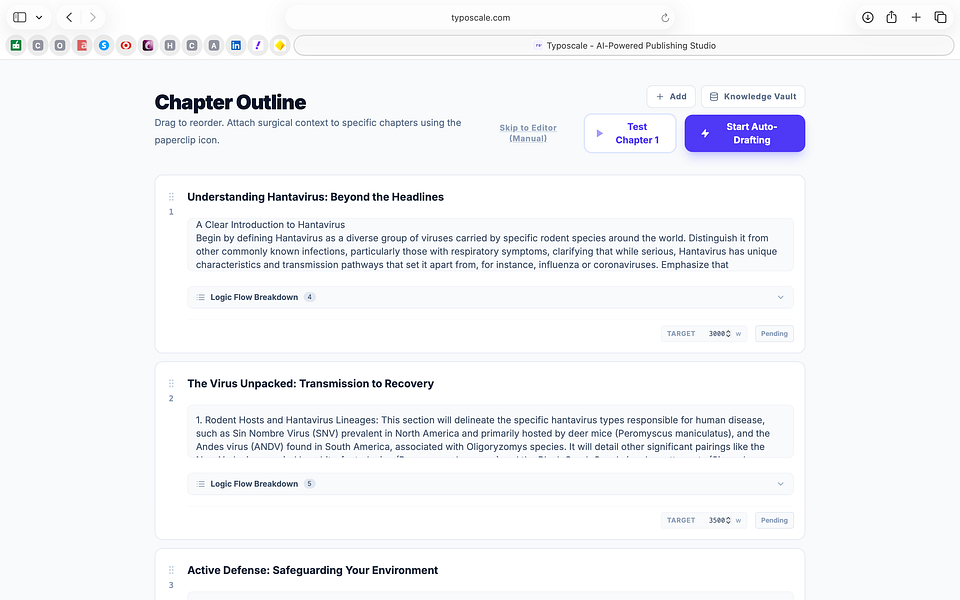Open the gray C pinned tab beside the O tab

[x=38, y=45]
